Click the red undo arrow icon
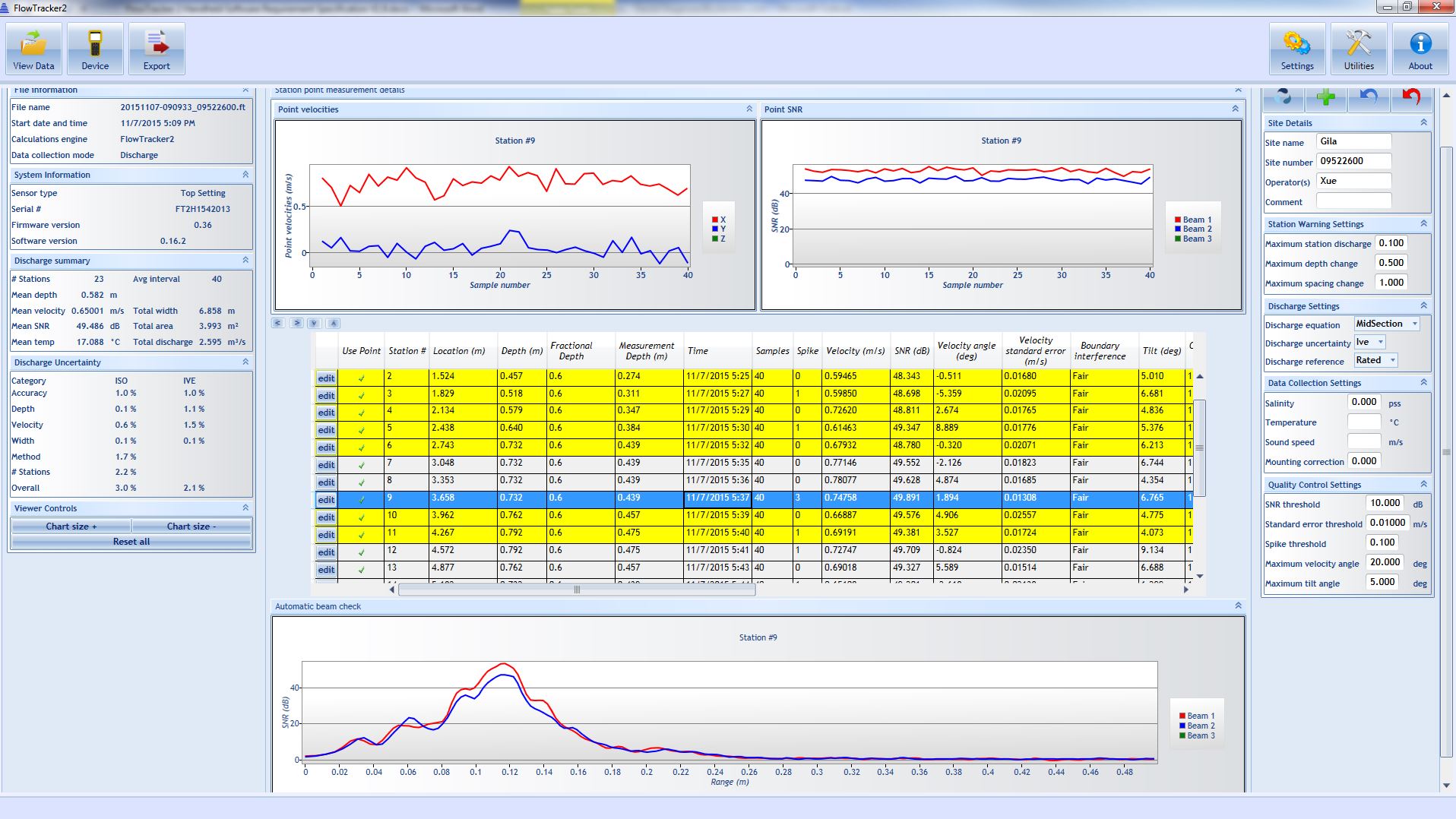Image resolution: width=1456 pixels, height=819 pixels. (x=1410, y=97)
